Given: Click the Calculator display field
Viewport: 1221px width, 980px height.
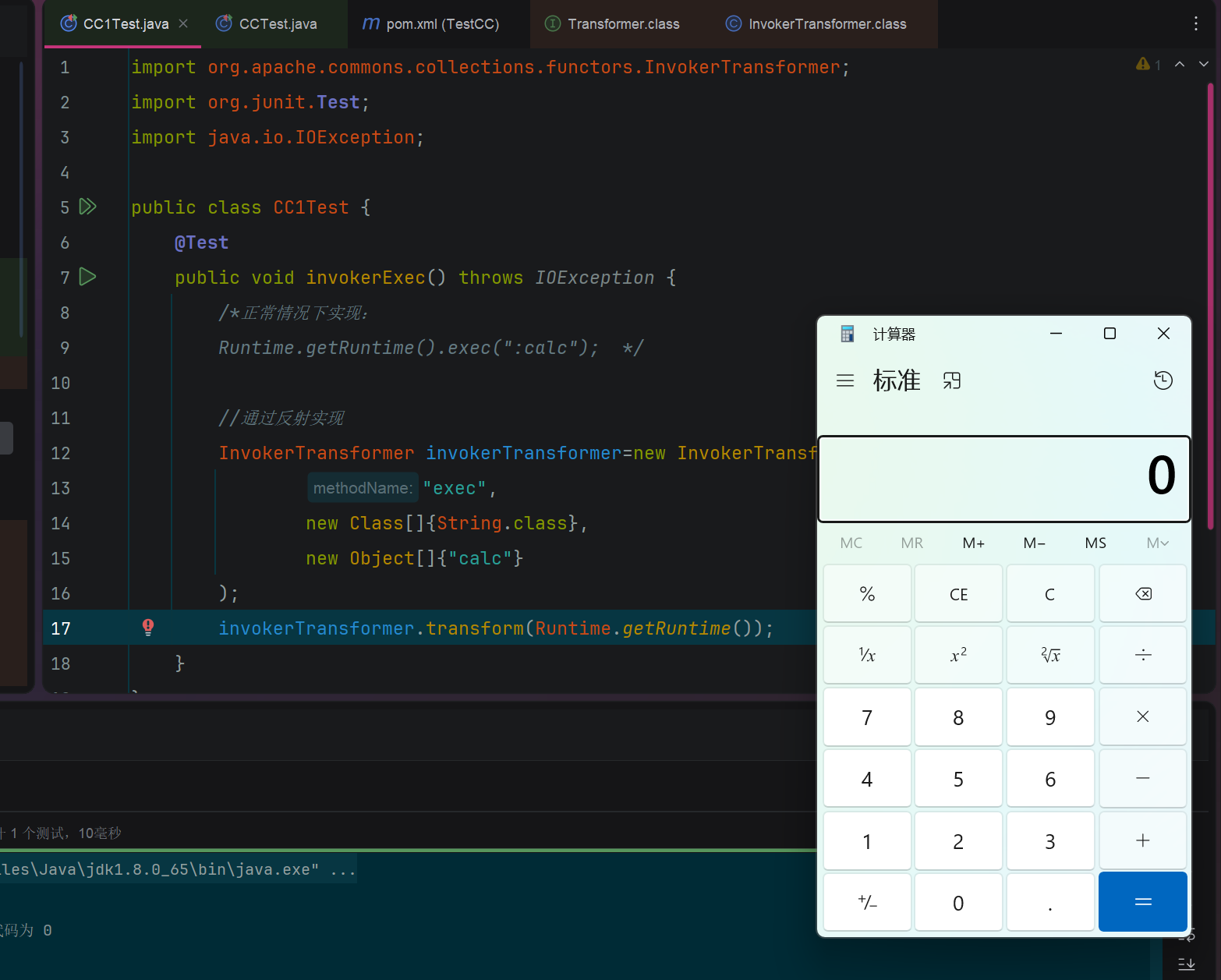Looking at the screenshot, I should coord(1004,478).
